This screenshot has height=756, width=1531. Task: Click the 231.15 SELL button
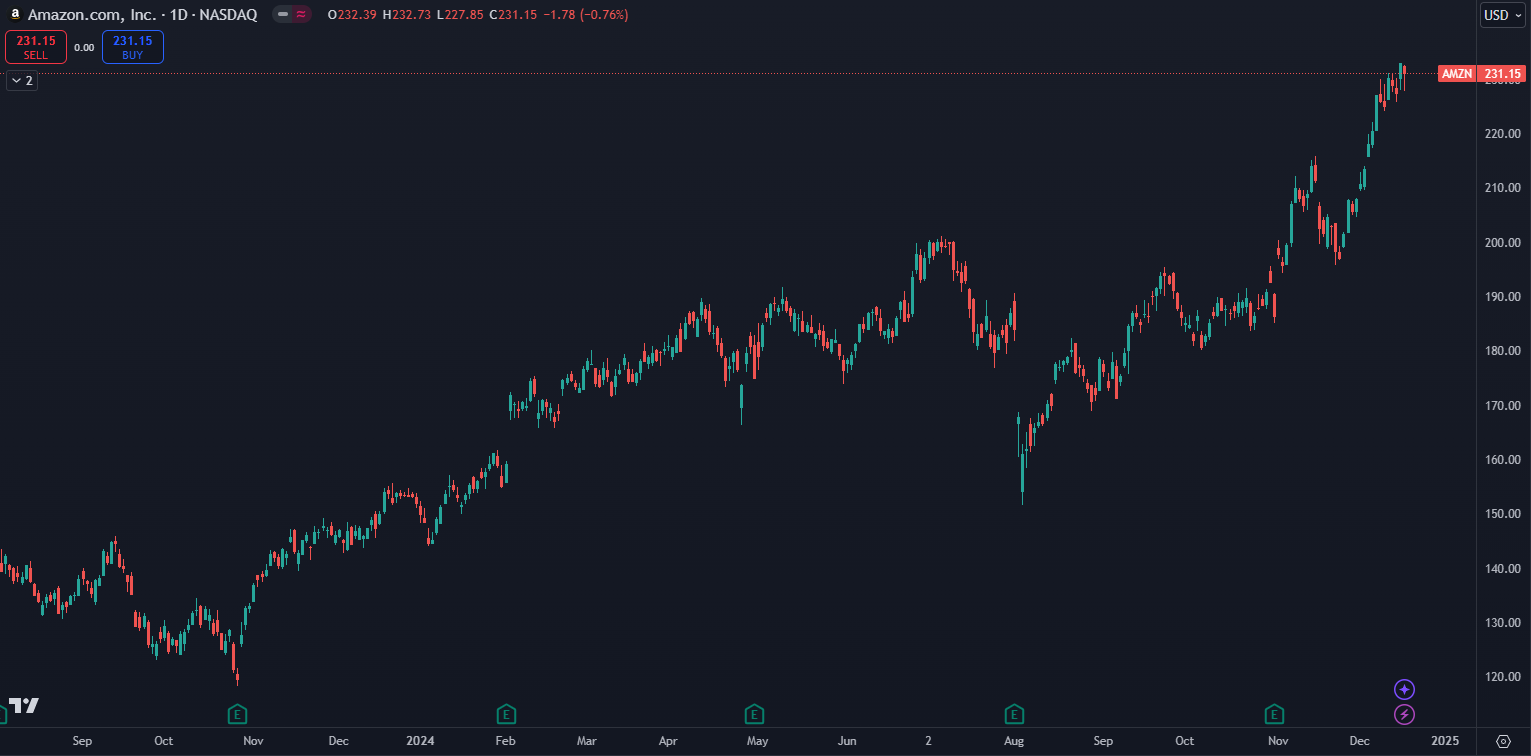(36, 47)
